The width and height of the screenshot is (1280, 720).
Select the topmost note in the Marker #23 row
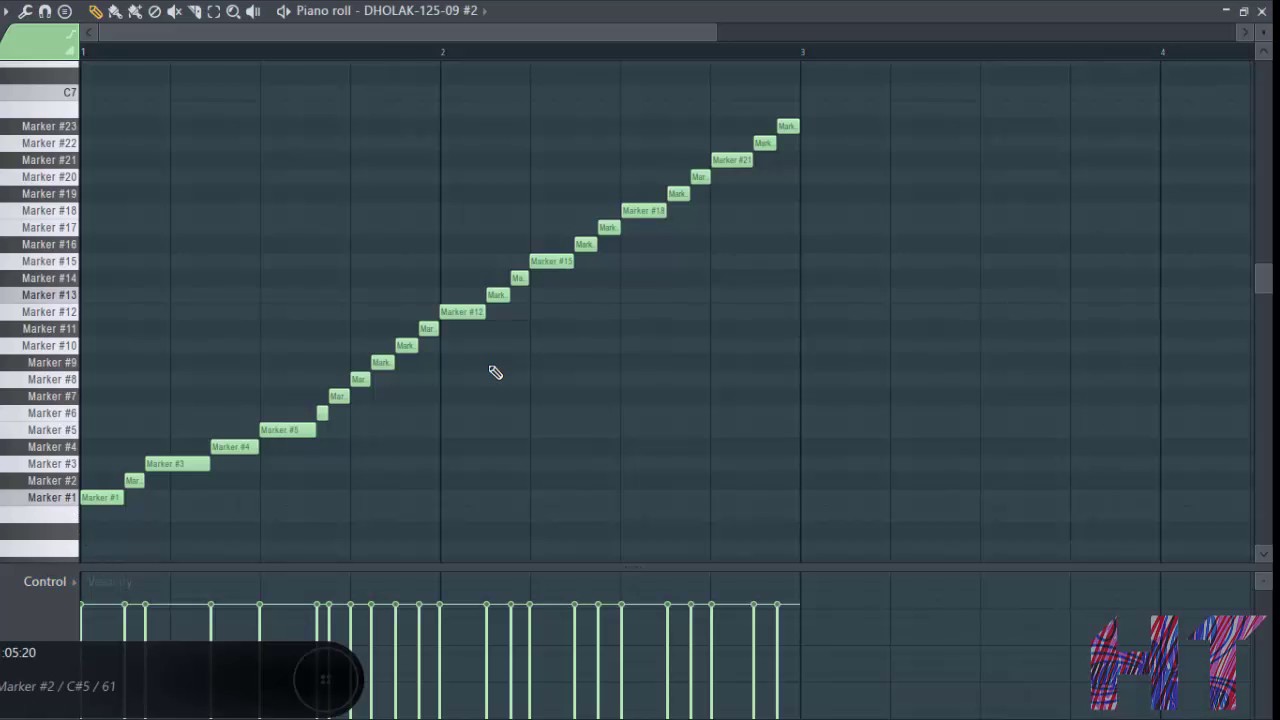(788, 126)
